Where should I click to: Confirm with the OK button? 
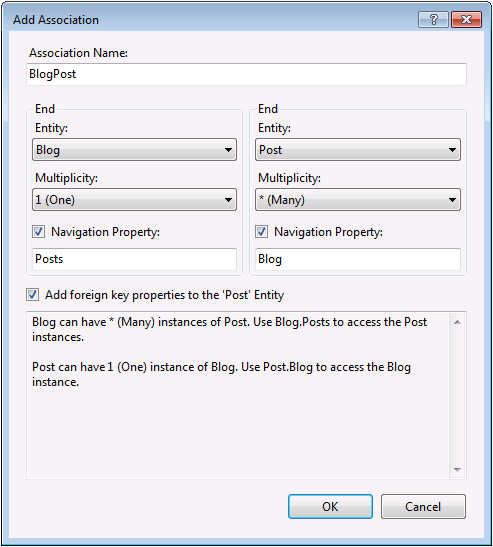(330, 507)
